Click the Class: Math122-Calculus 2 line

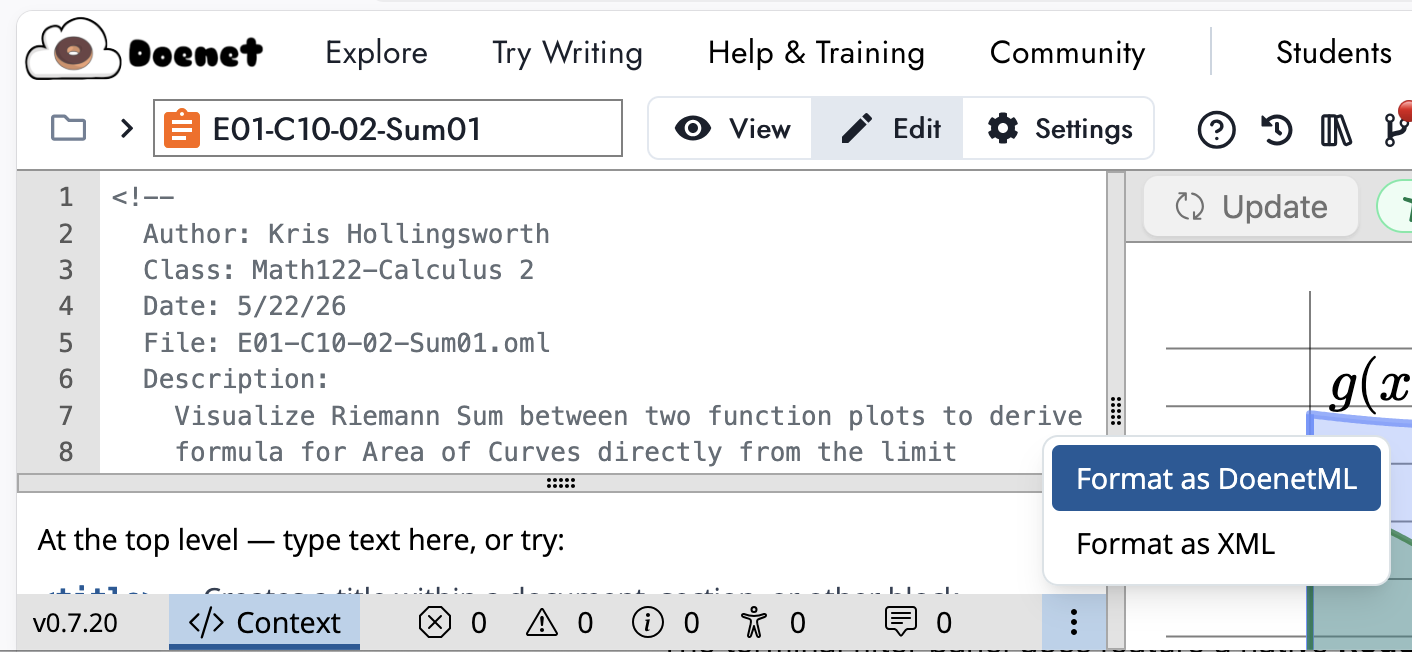tap(338, 270)
